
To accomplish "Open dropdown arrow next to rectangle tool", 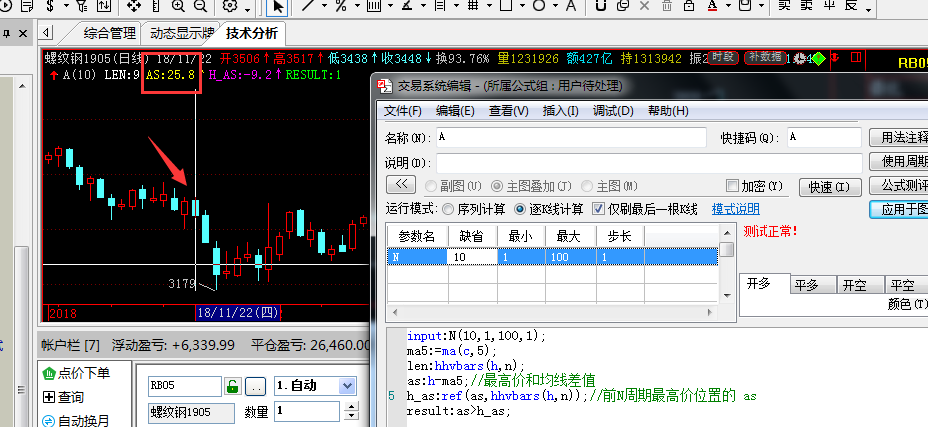I will 523,7.
